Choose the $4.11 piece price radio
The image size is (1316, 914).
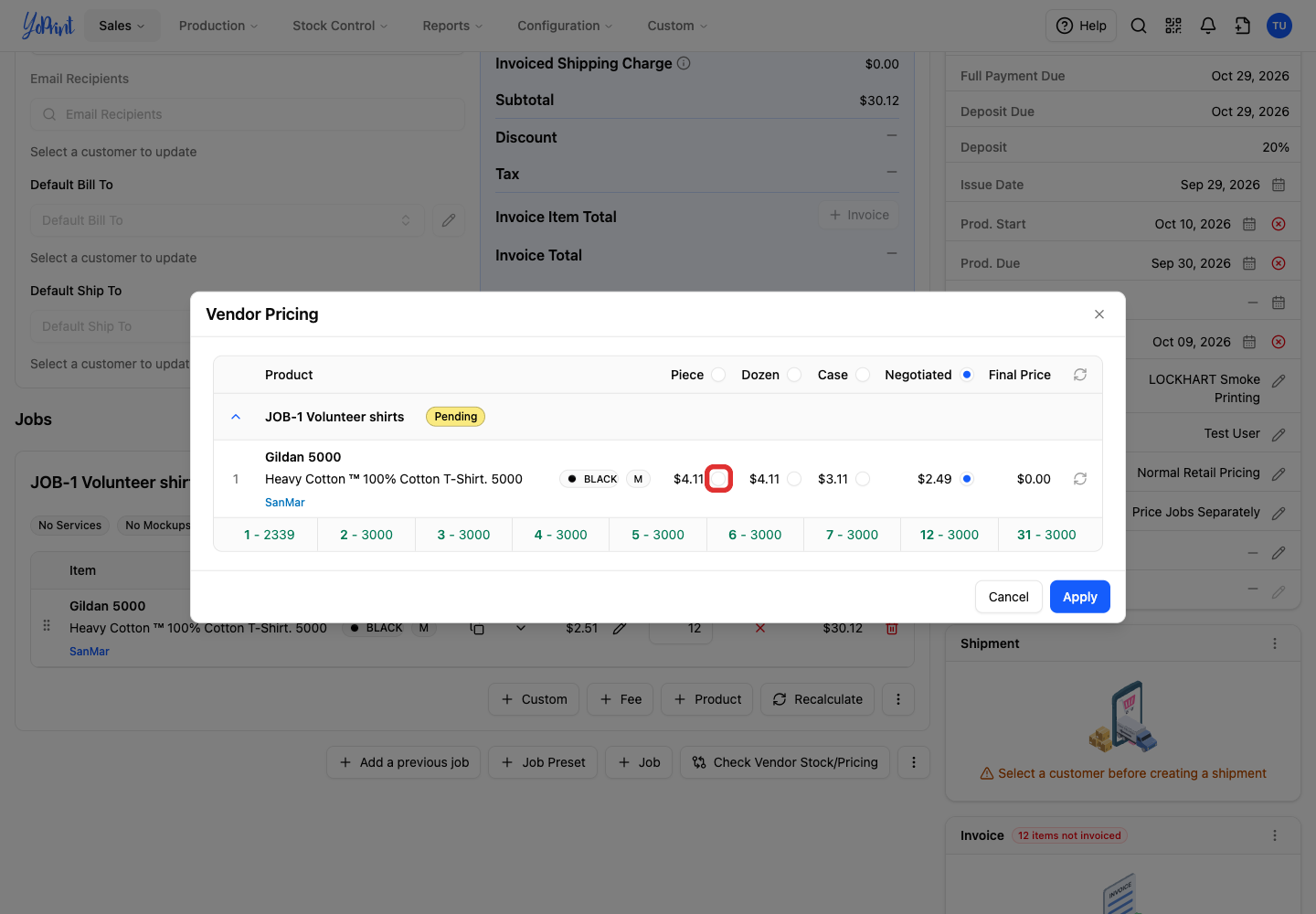pyautogui.click(x=718, y=479)
